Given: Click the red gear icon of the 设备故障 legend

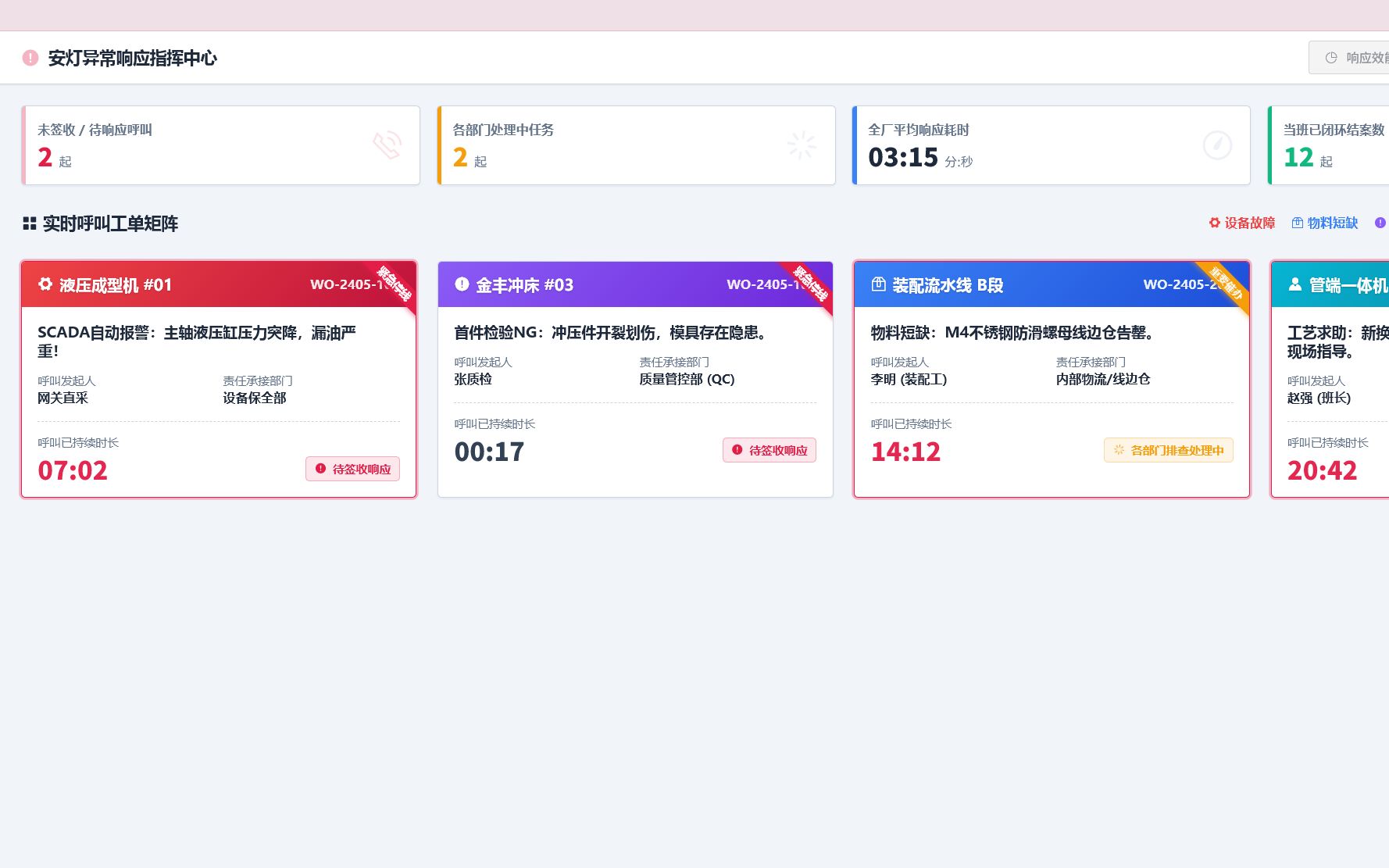Looking at the screenshot, I should pyautogui.click(x=1214, y=223).
